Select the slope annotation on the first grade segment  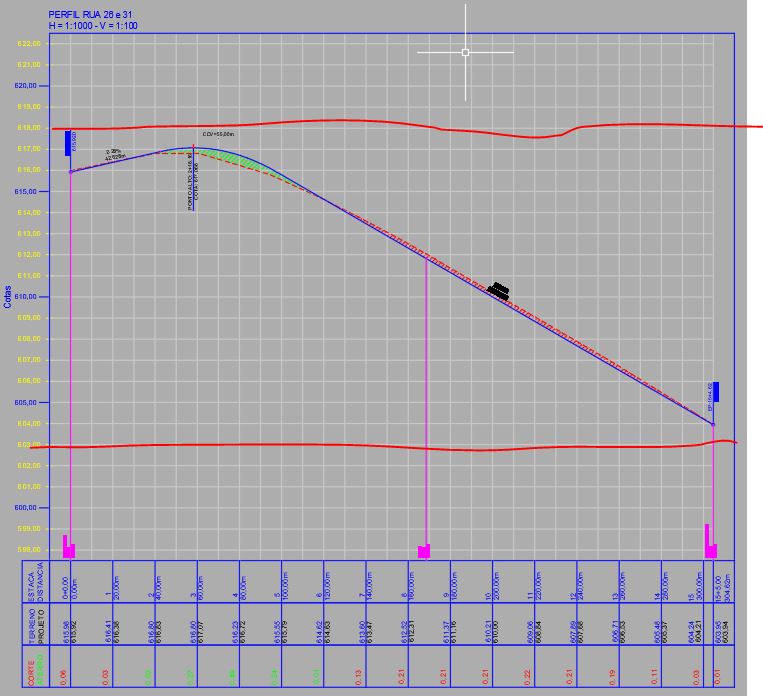115,155
